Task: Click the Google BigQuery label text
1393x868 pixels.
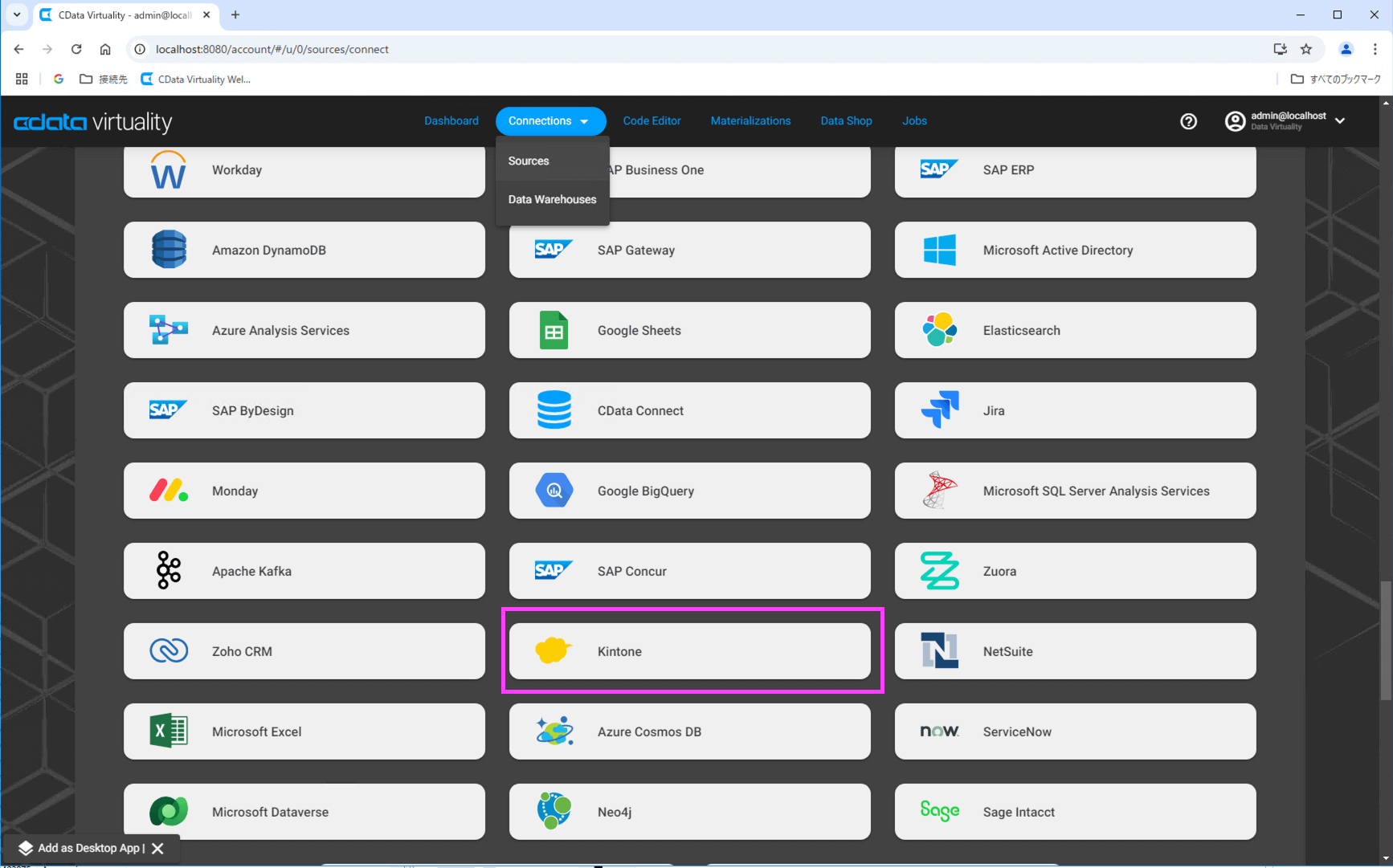Action: click(645, 491)
